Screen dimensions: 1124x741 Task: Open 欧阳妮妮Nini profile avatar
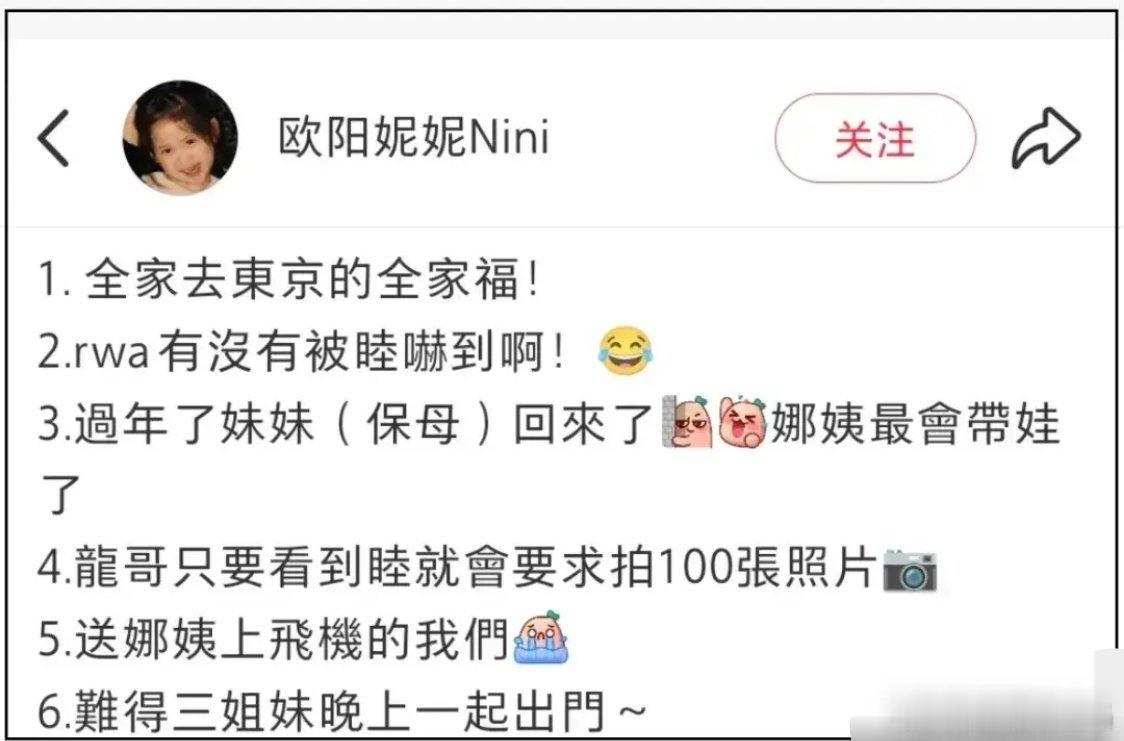[x=180, y=138]
